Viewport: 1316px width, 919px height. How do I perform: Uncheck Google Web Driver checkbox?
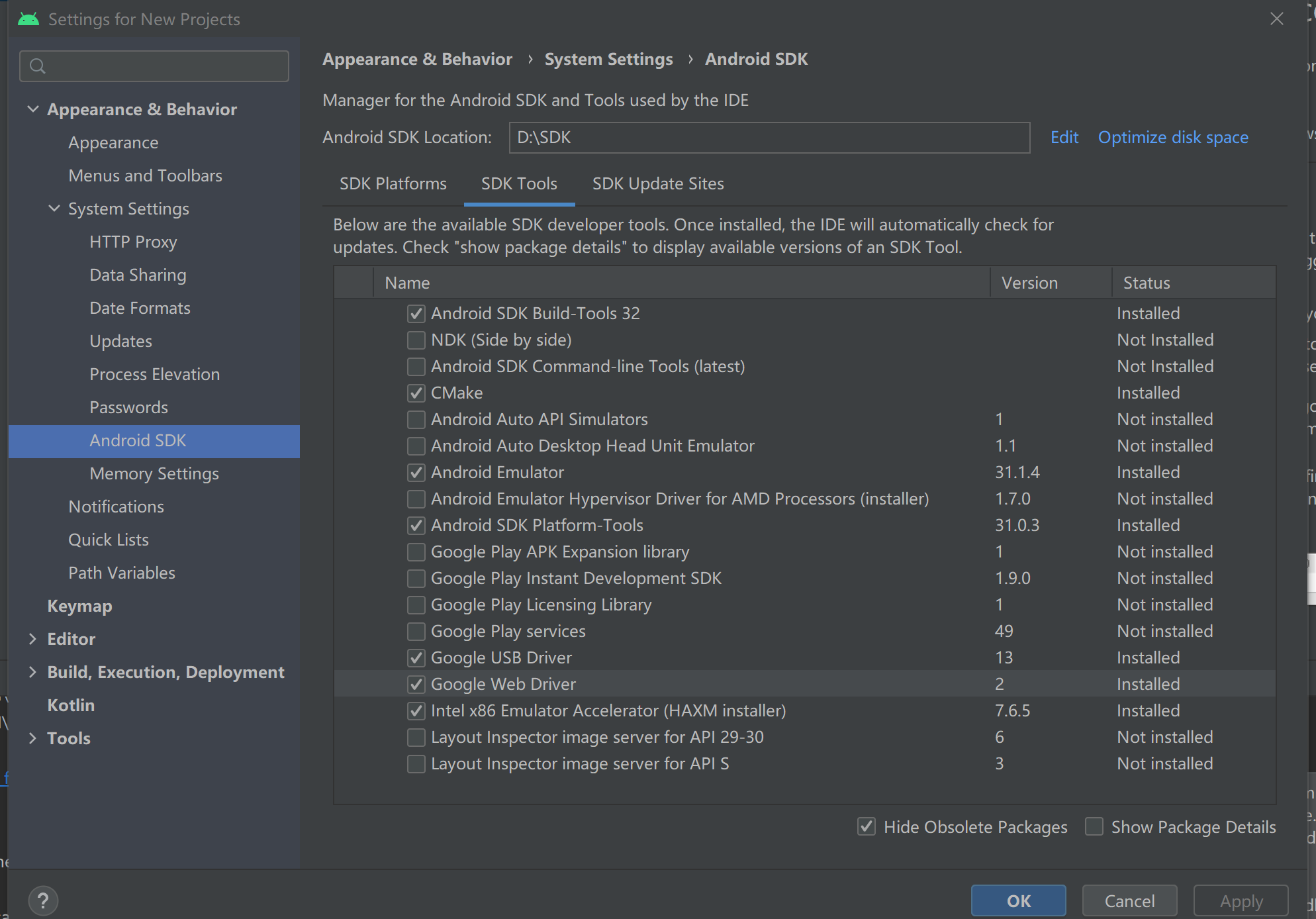click(416, 684)
